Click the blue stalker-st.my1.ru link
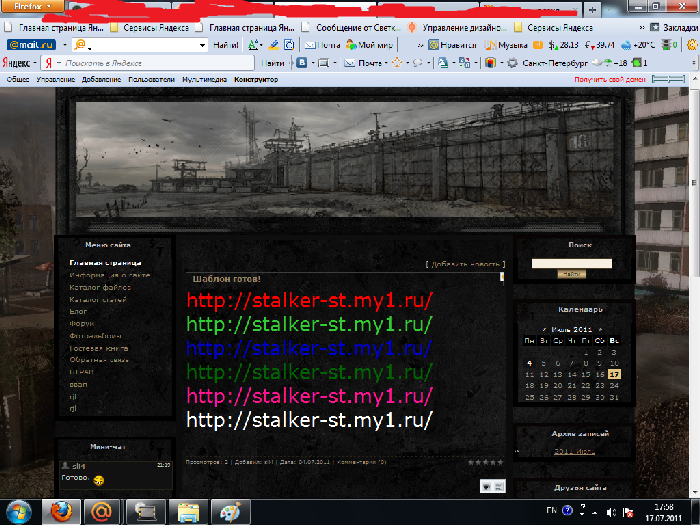 309,348
